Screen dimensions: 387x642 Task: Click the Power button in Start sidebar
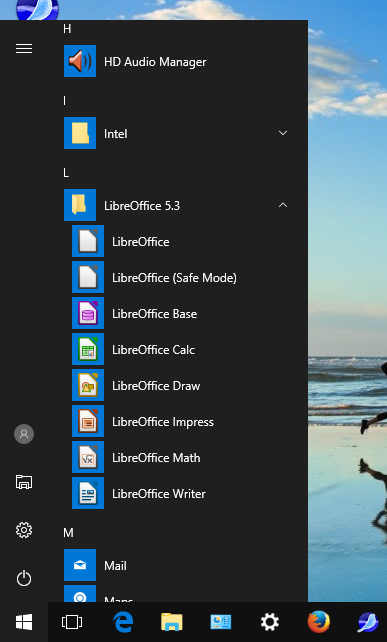(24, 578)
